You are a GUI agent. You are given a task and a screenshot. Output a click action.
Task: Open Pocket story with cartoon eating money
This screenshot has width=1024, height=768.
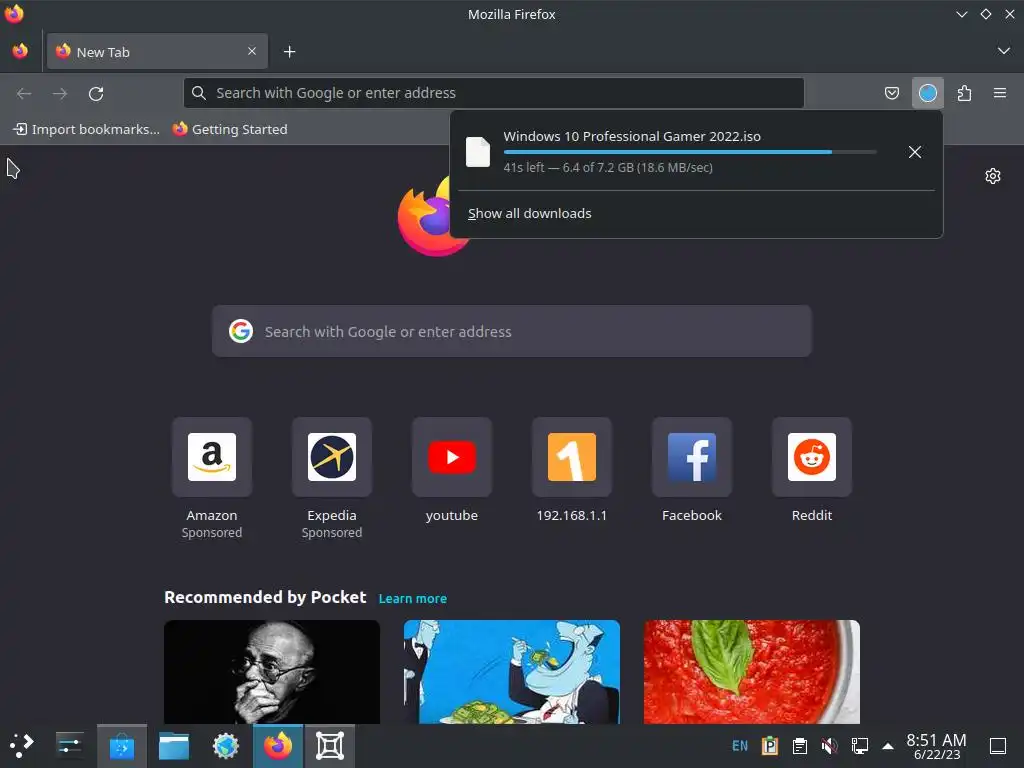point(511,671)
